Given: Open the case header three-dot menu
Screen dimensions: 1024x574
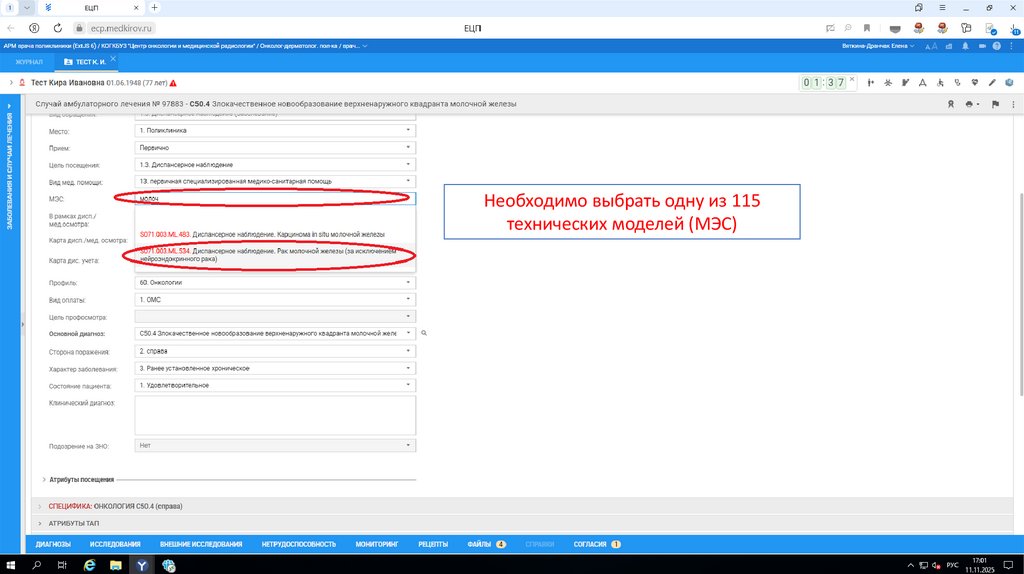Looking at the screenshot, I should click(x=1014, y=104).
